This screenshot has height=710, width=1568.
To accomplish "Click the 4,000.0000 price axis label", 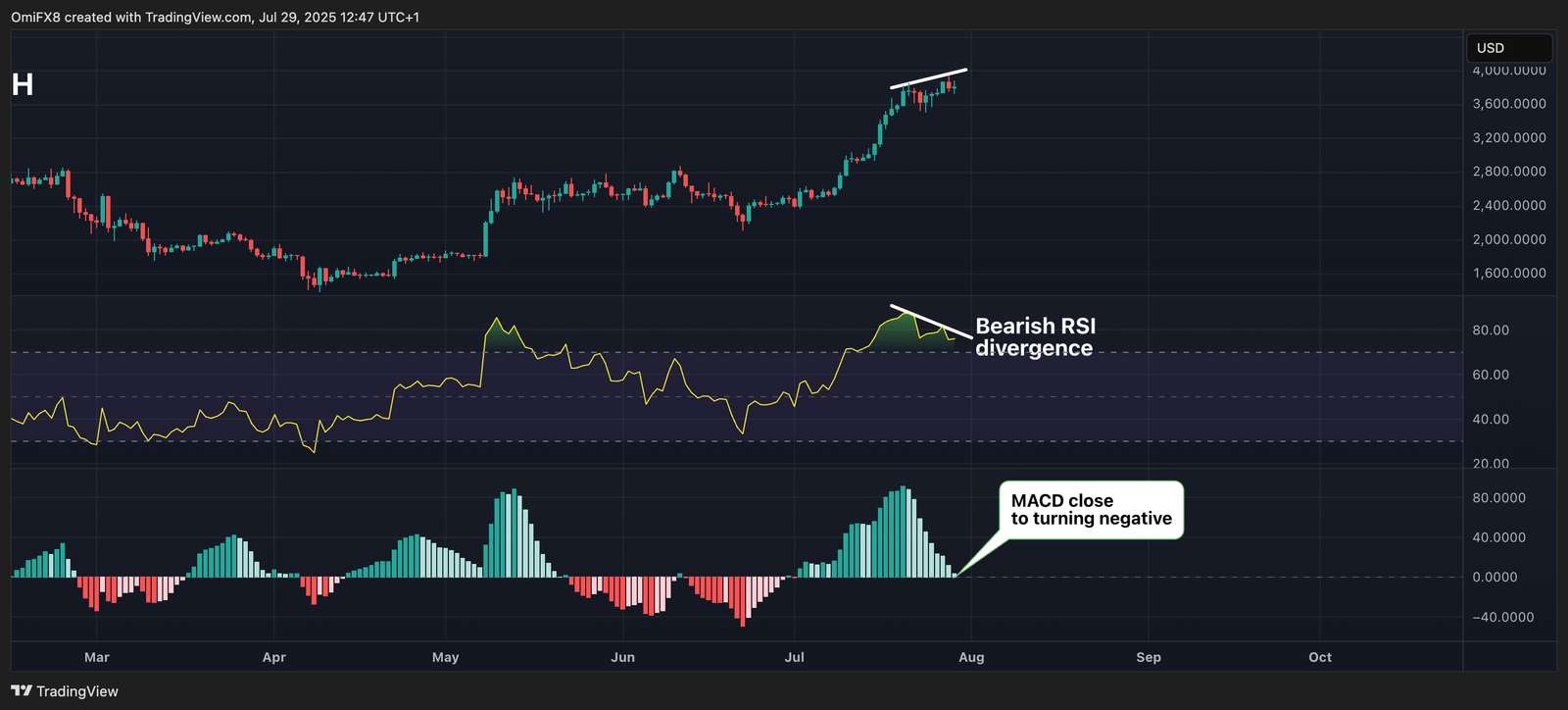I will pos(1509,71).
